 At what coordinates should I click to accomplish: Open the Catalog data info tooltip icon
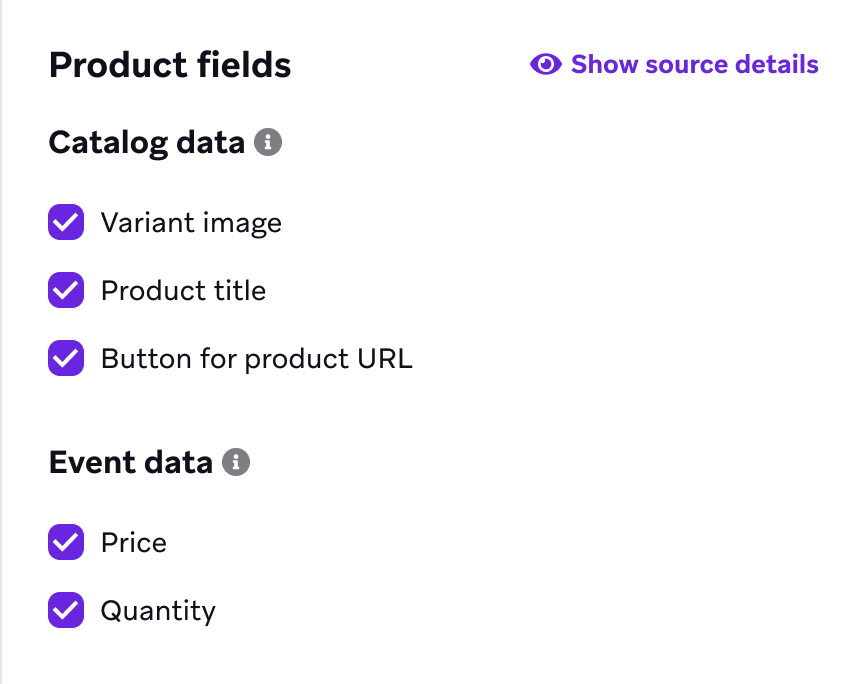(x=268, y=143)
